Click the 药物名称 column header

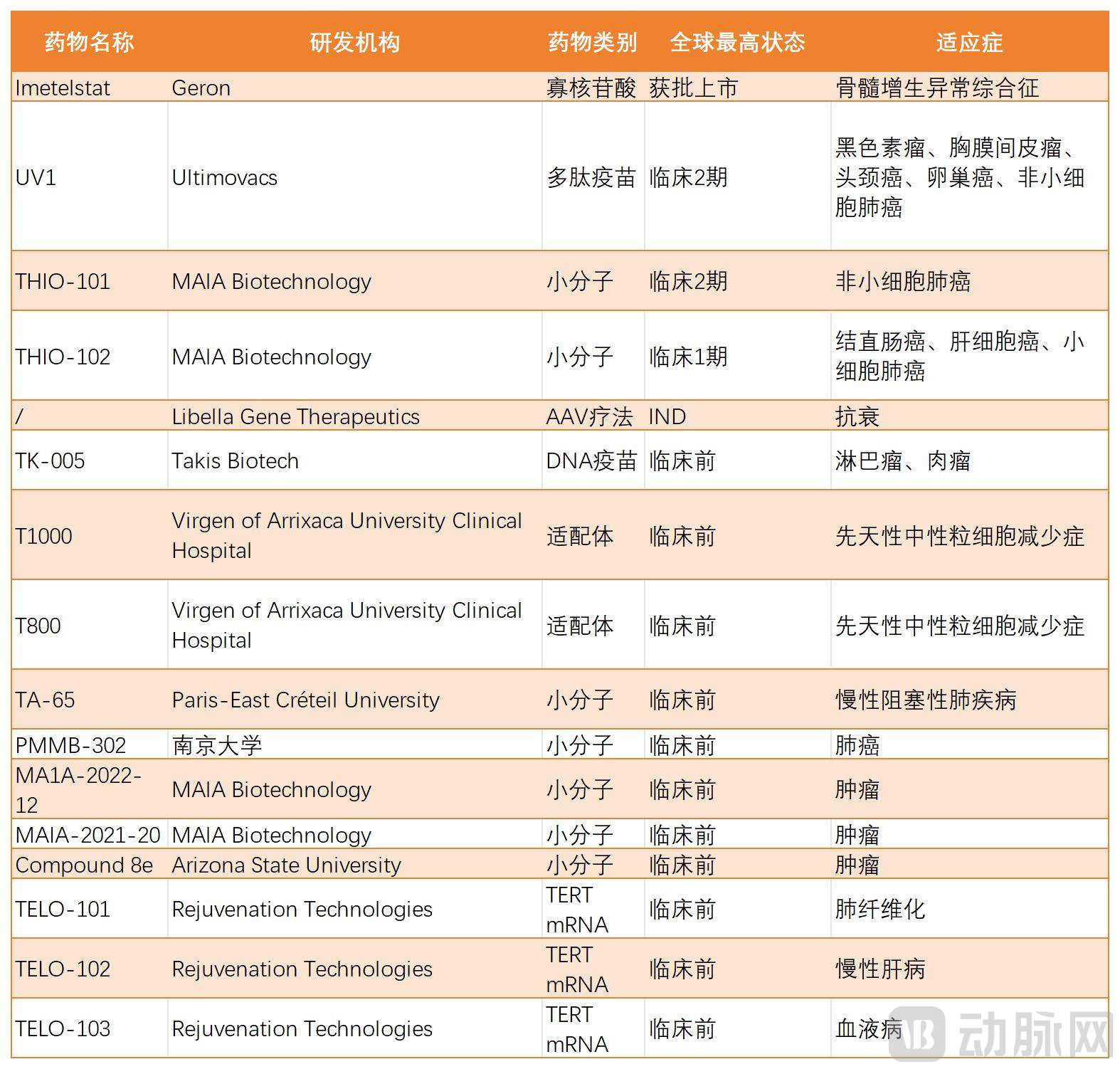click(90, 43)
